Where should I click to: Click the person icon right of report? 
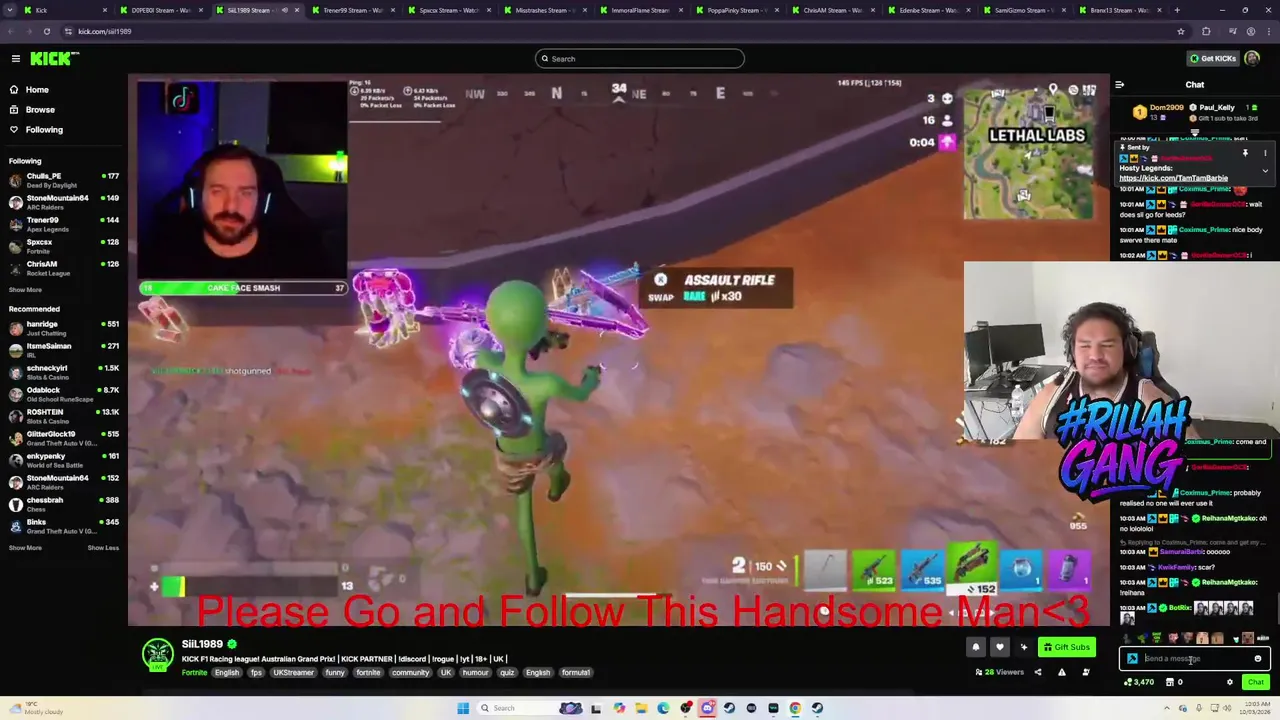coord(1086,672)
